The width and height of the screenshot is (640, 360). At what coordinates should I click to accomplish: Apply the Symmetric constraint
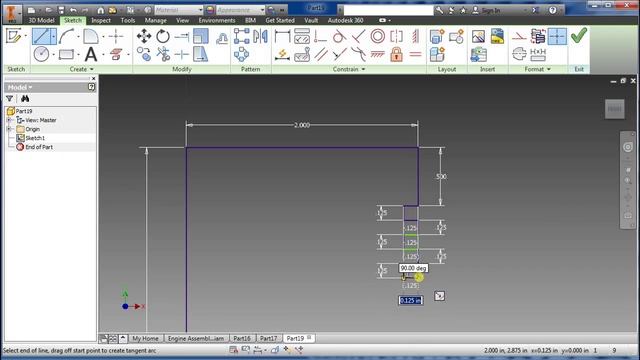tap(396, 36)
